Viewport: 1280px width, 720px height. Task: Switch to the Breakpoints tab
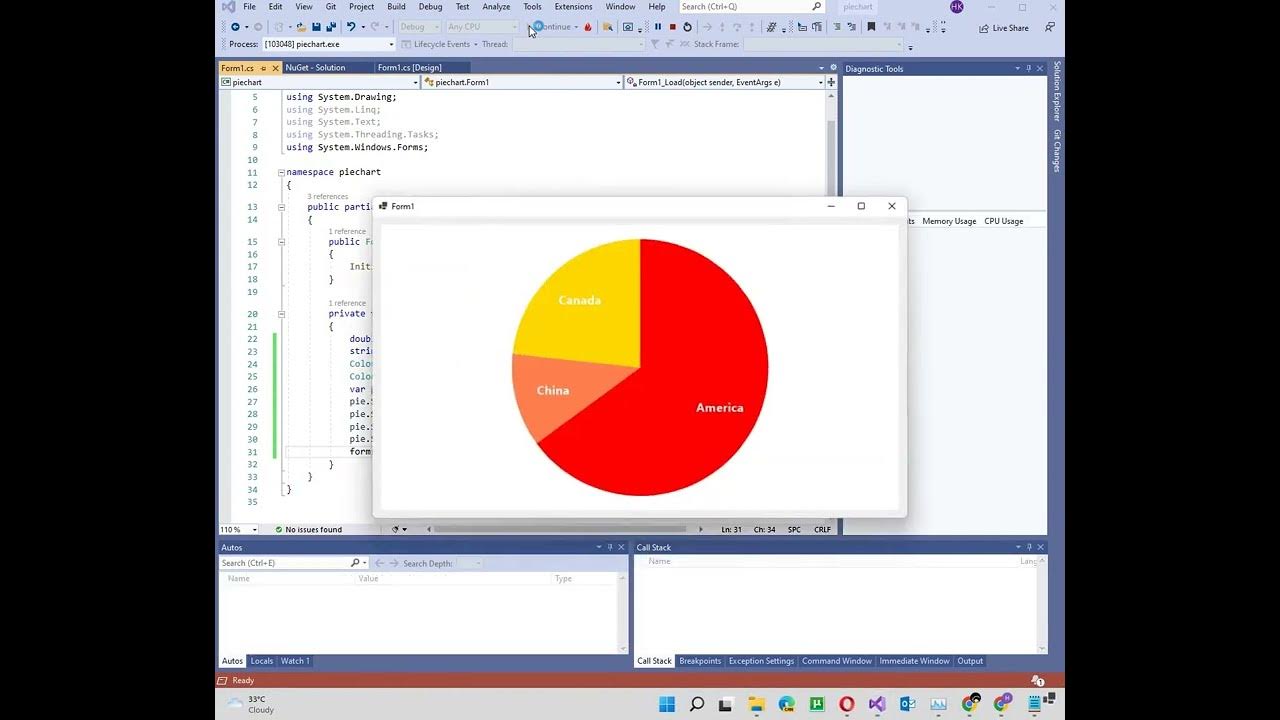click(700, 661)
